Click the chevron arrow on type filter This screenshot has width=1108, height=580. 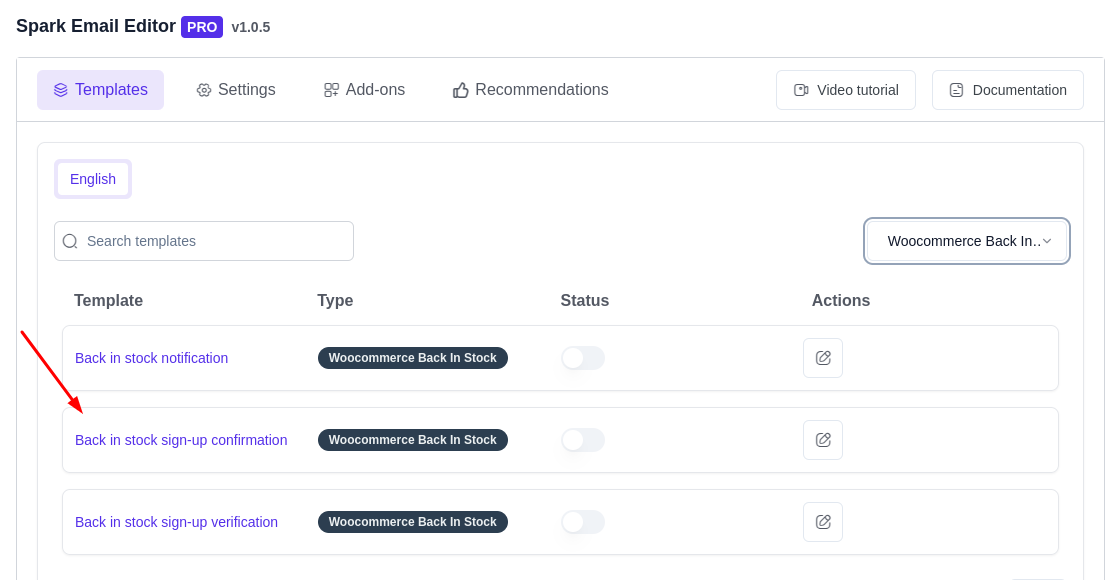pos(1047,241)
